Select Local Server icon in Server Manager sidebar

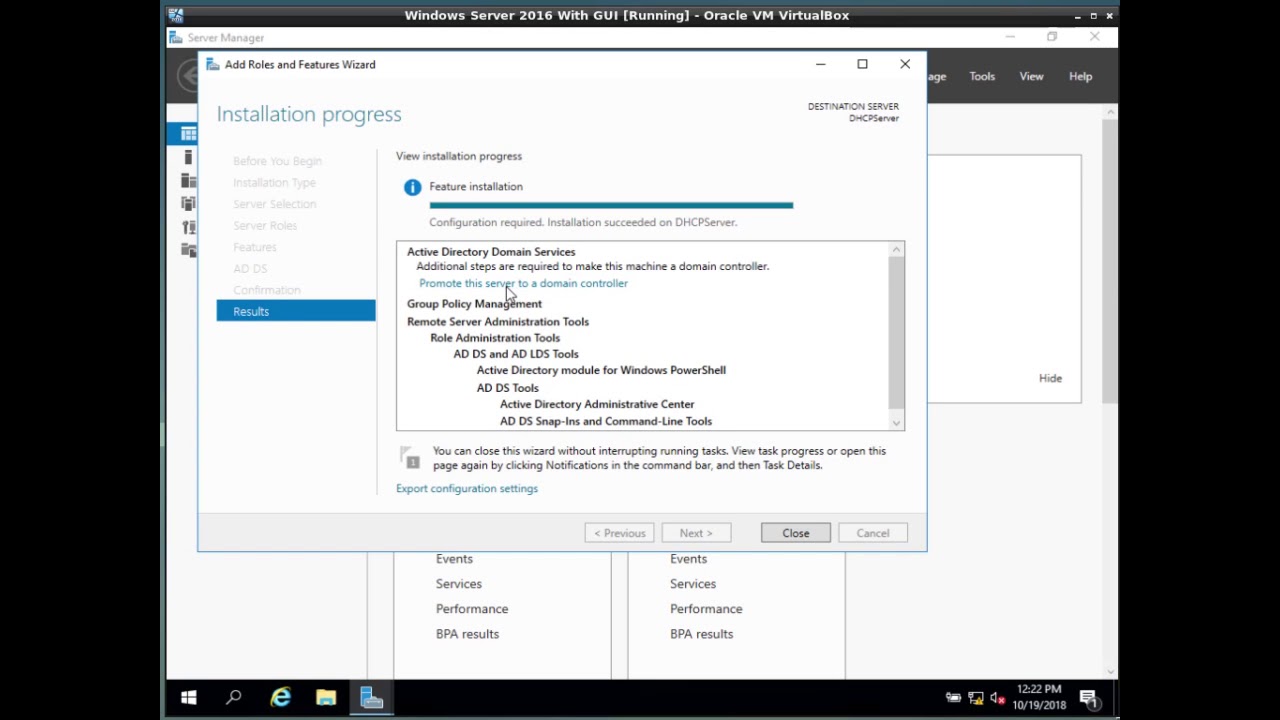(x=188, y=157)
